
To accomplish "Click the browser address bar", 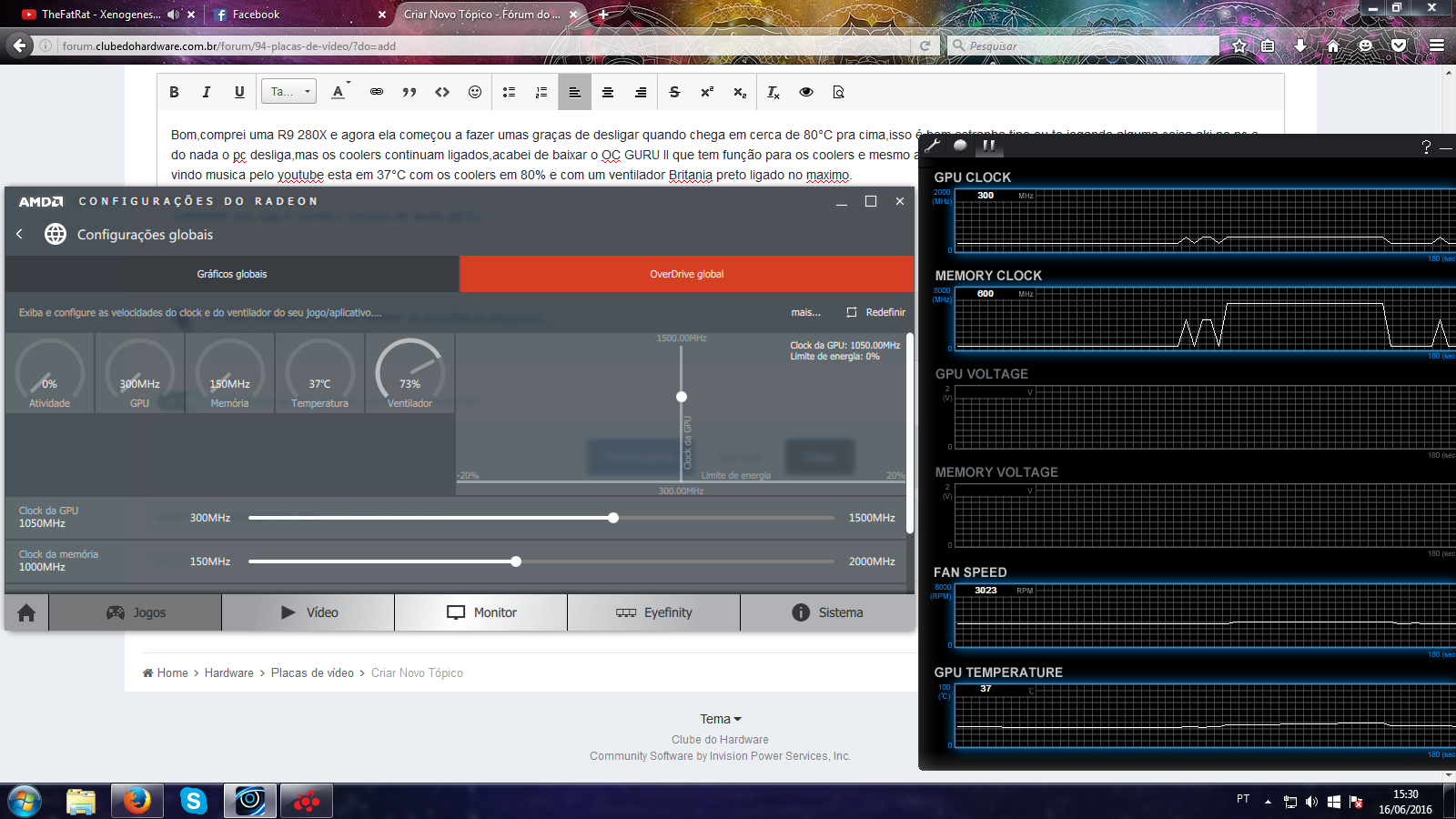I will click(482, 45).
